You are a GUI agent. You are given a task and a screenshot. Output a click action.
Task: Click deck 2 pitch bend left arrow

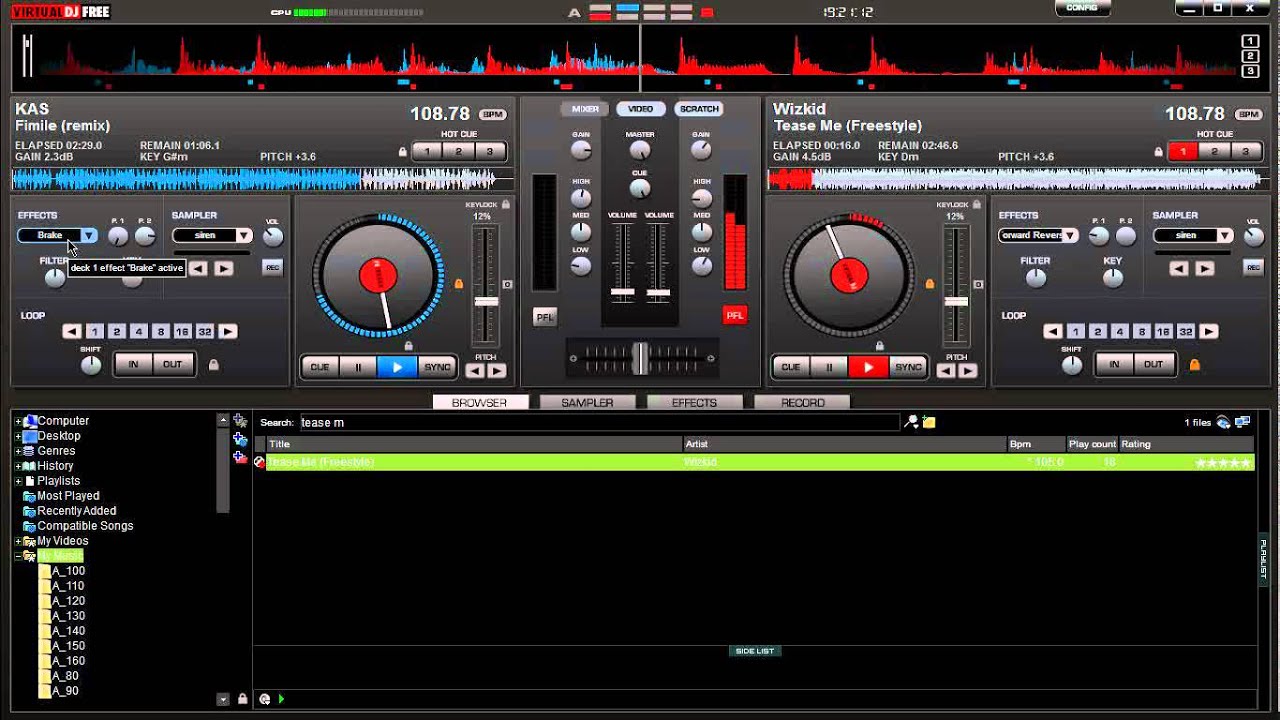point(946,371)
